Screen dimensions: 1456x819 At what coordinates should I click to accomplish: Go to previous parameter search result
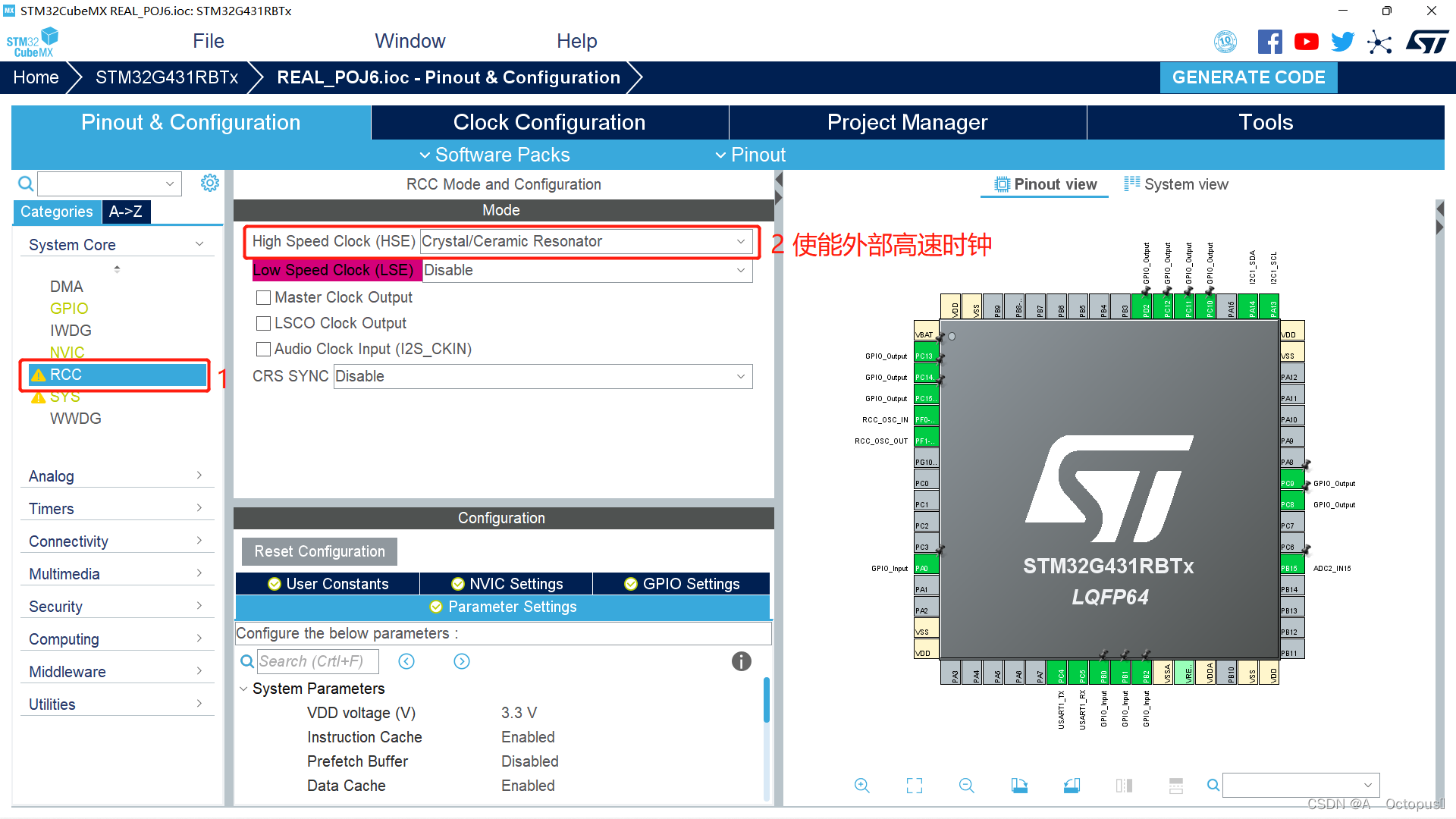pyautogui.click(x=406, y=661)
